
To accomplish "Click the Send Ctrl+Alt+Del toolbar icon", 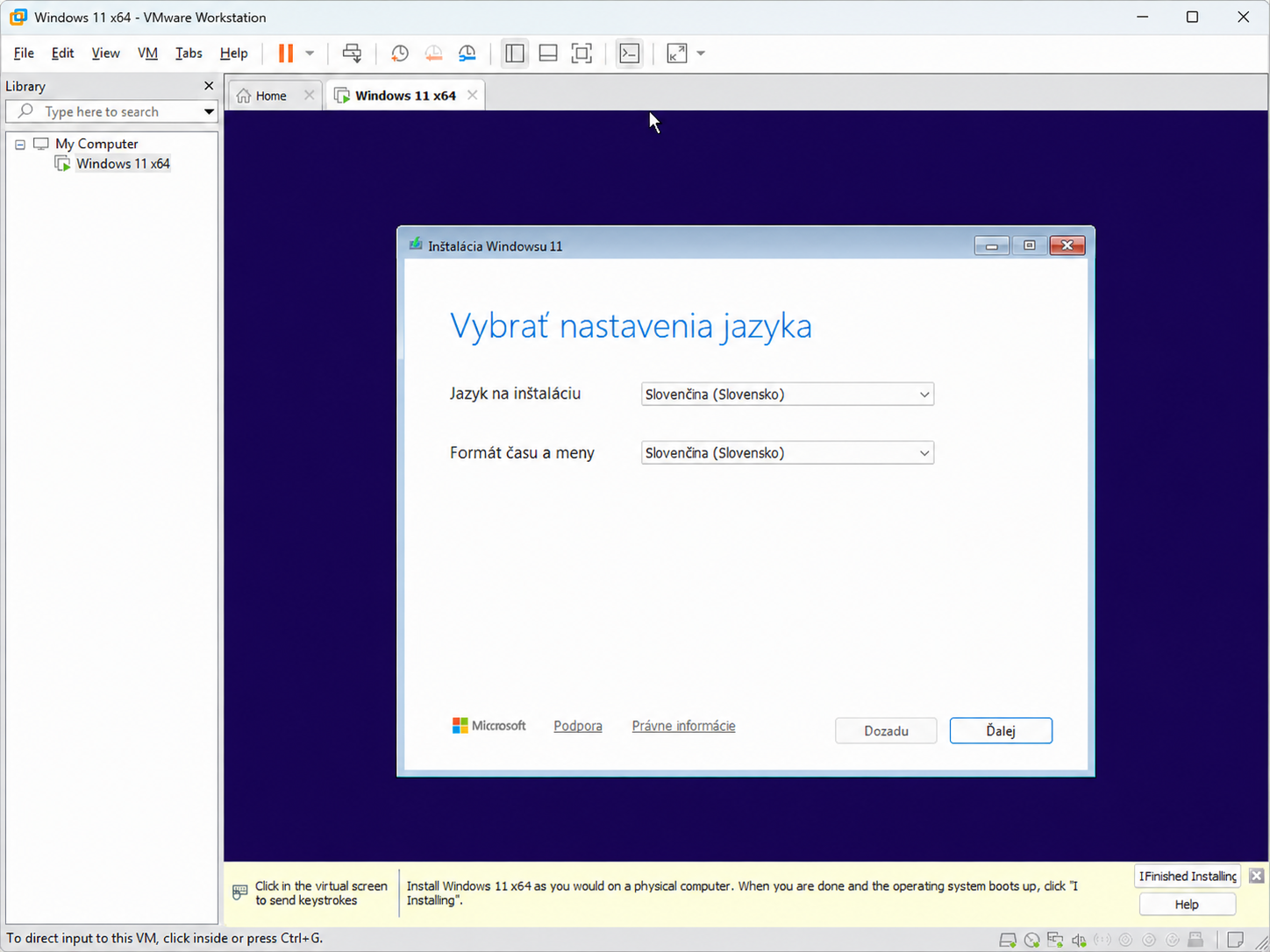I will (352, 53).
